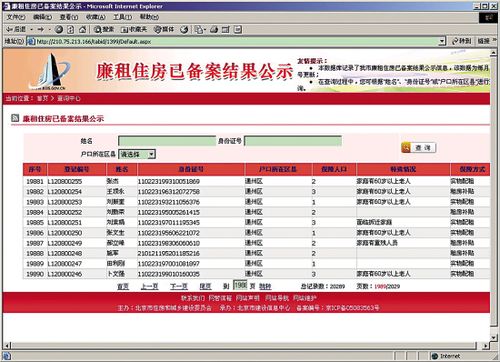Click the Discuss toolbar icon
The width and height of the screenshot is (500, 362).
pyautogui.click(x=237, y=29)
